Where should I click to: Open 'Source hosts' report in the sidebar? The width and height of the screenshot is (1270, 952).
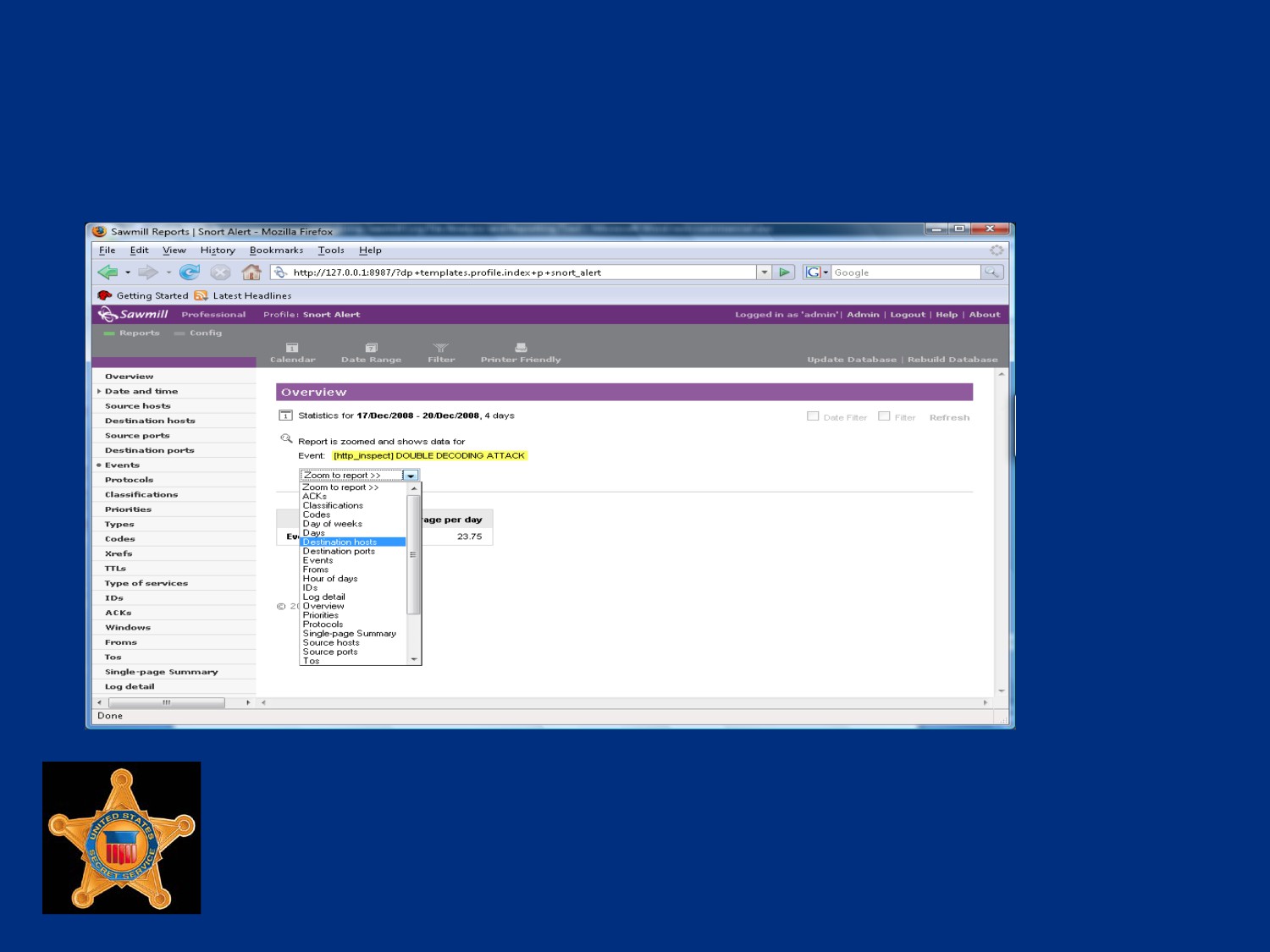pyautogui.click(x=137, y=406)
